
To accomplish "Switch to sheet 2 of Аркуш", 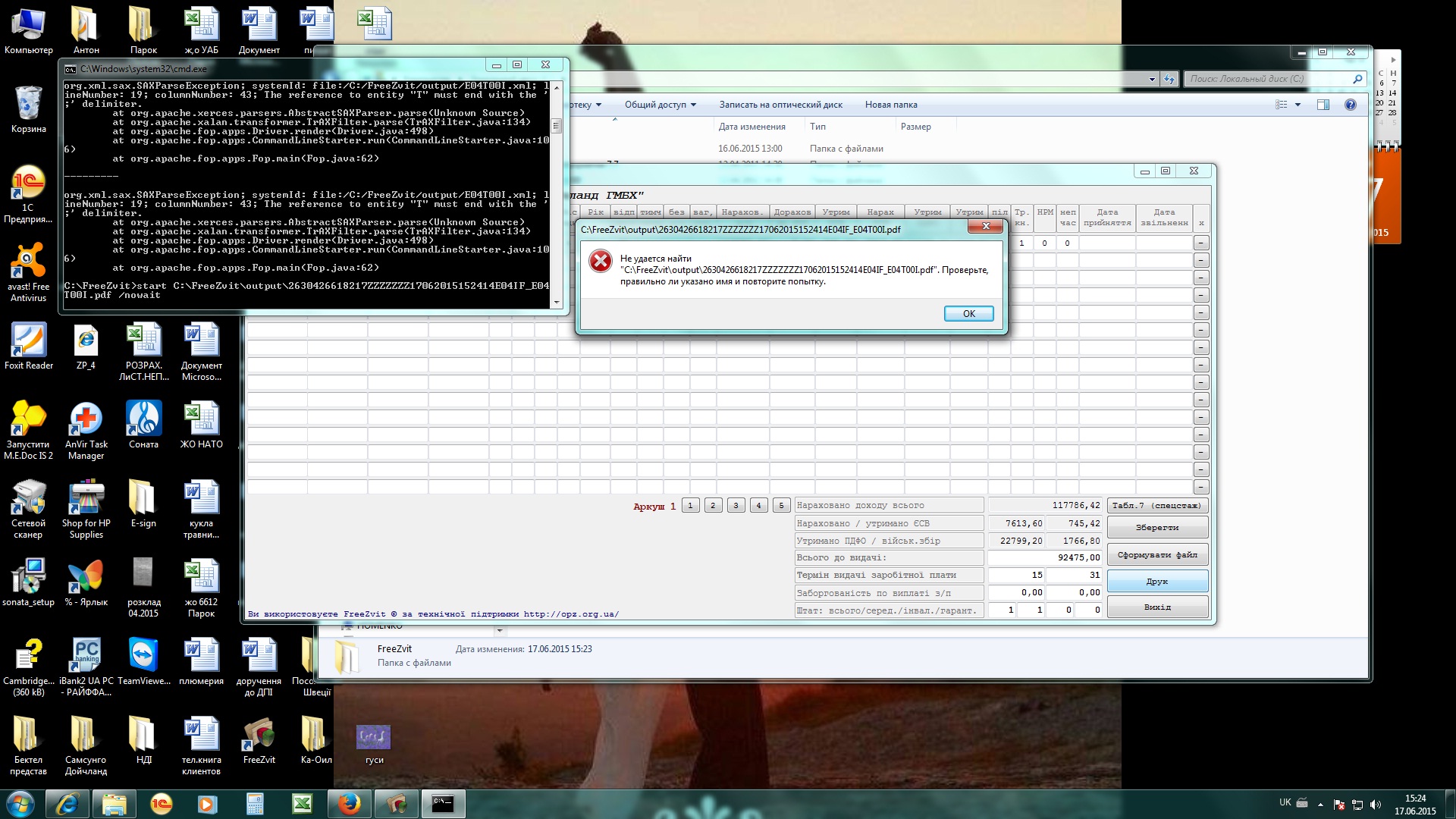I will pyautogui.click(x=713, y=506).
